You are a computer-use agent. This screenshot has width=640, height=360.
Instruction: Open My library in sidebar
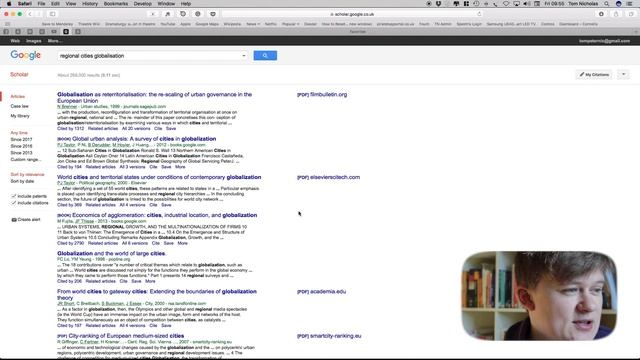pyautogui.click(x=20, y=116)
